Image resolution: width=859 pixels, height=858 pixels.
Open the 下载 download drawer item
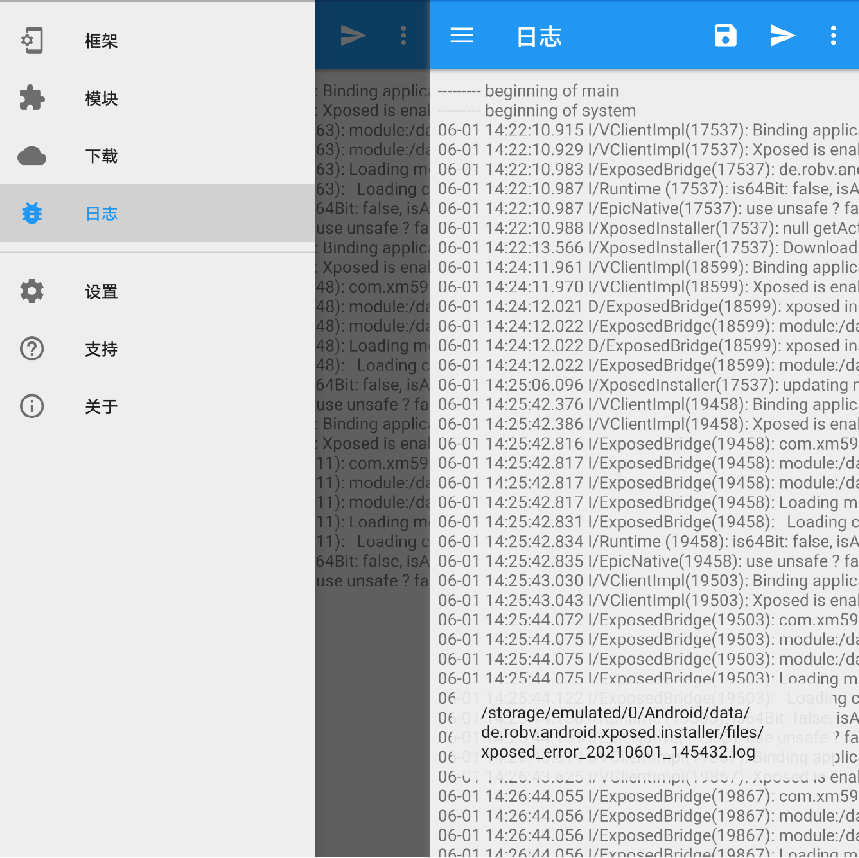pyautogui.click(x=157, y=156)
